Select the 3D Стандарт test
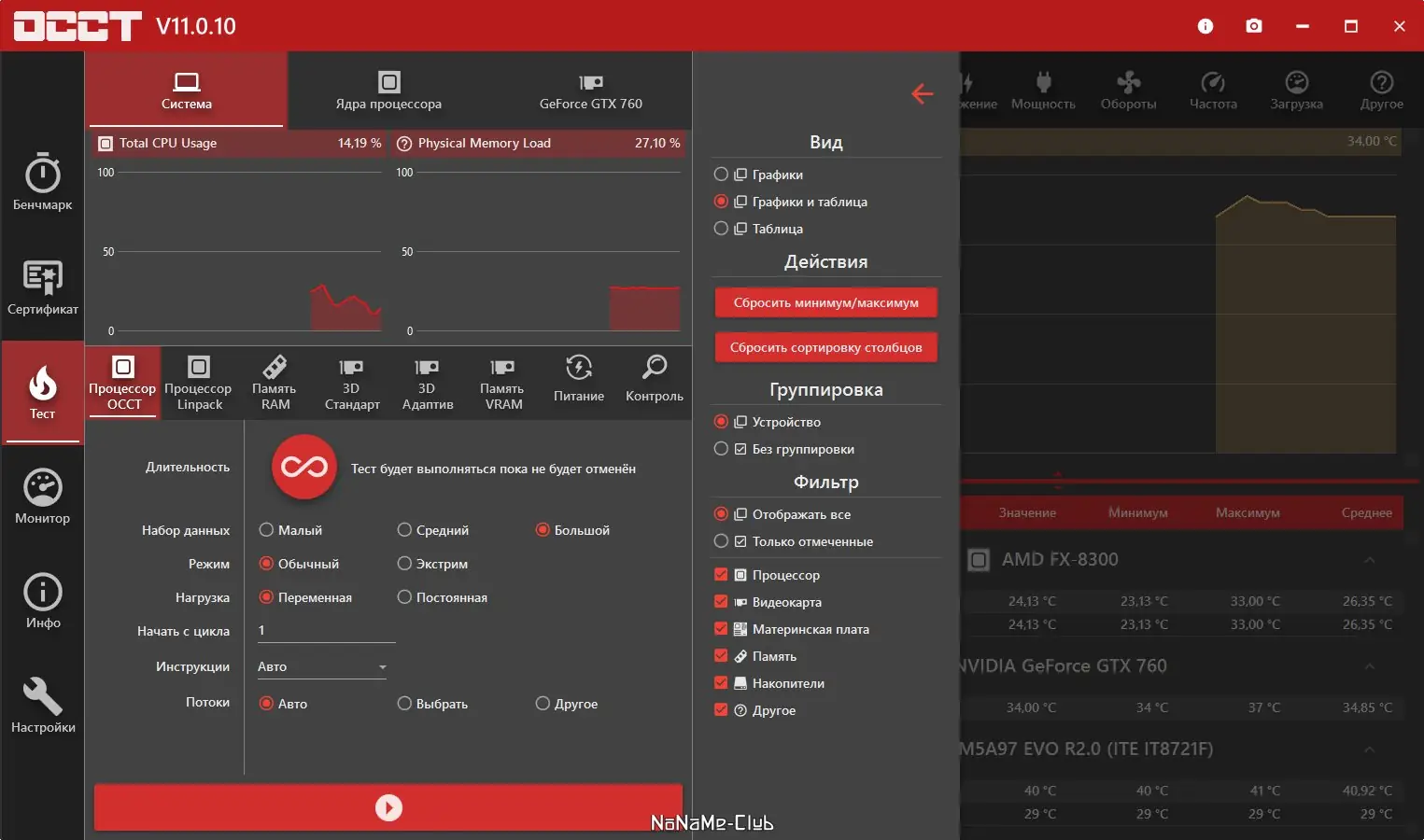 click(351, 384)
